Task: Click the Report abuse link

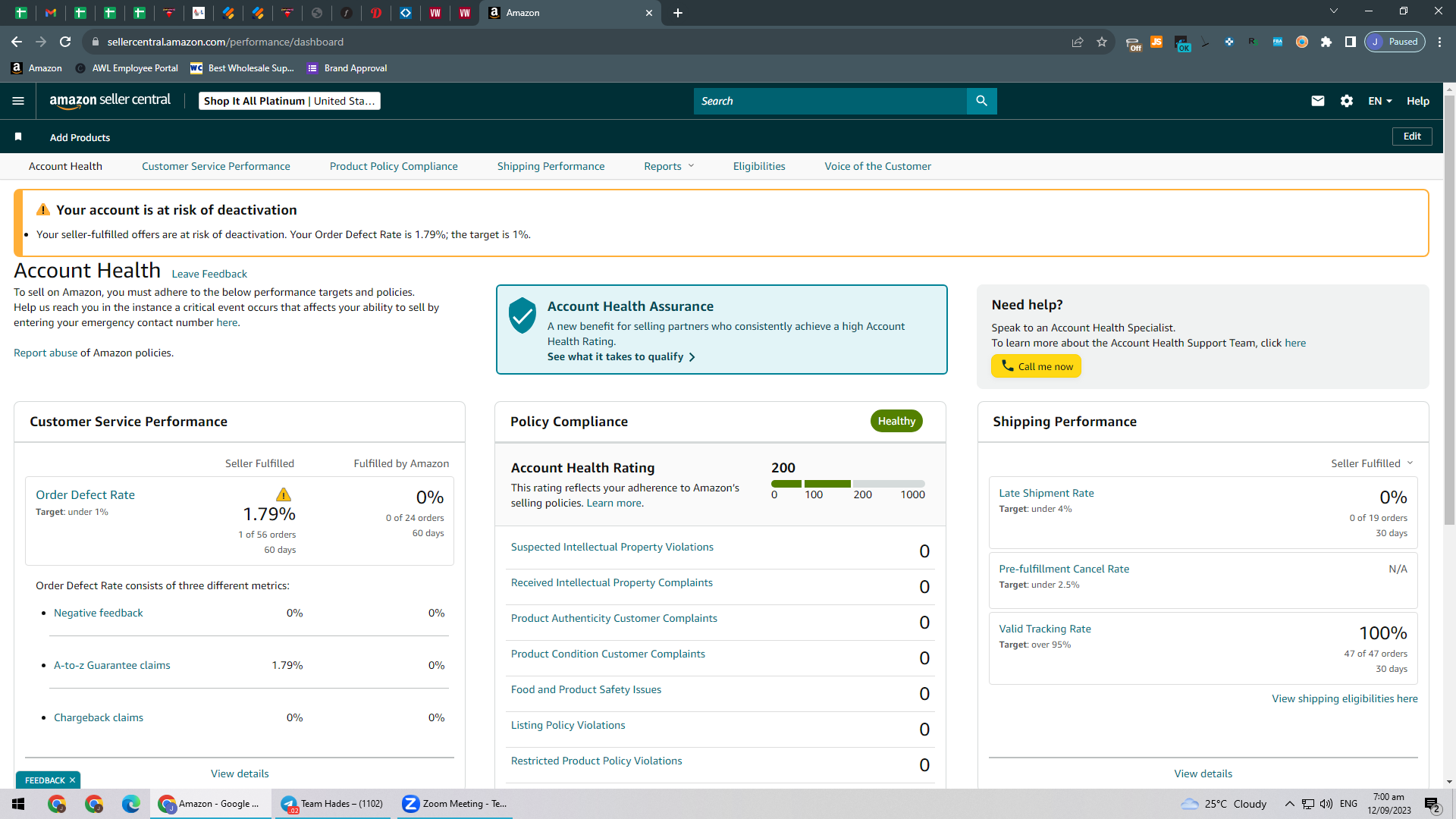Action: click(x=45, y=353)
